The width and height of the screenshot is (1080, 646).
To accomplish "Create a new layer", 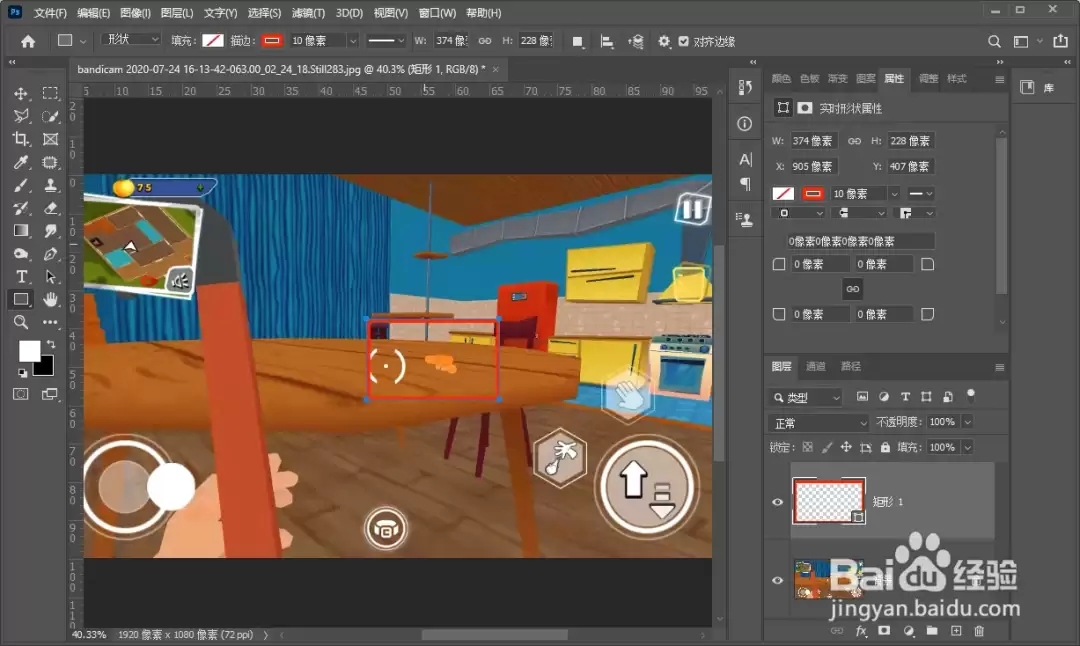I will (x=956, y=631).
